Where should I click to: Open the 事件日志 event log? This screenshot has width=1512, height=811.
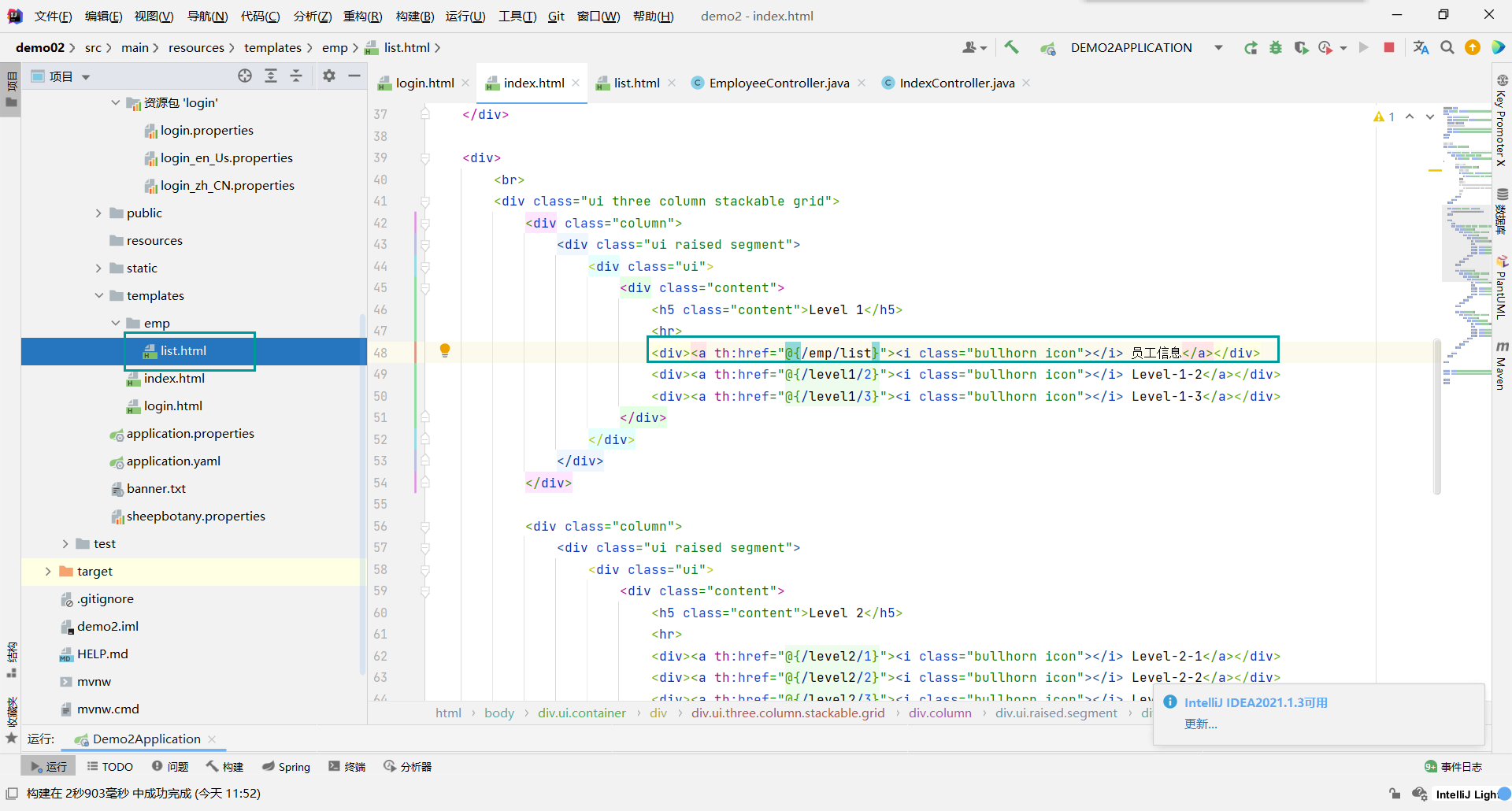tap(1454, 766)
